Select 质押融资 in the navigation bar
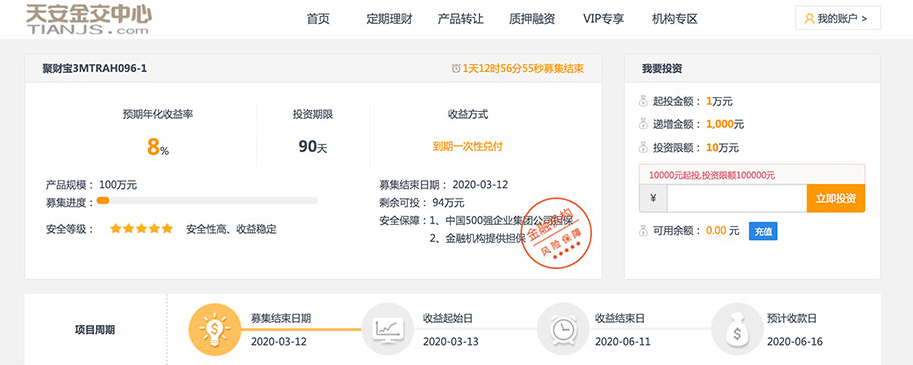 [532, 19]
